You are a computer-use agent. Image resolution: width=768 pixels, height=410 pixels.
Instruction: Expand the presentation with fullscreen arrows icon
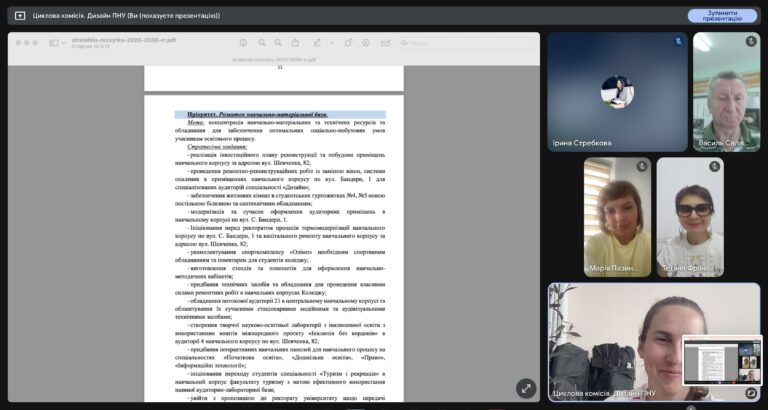coord(526,388)
